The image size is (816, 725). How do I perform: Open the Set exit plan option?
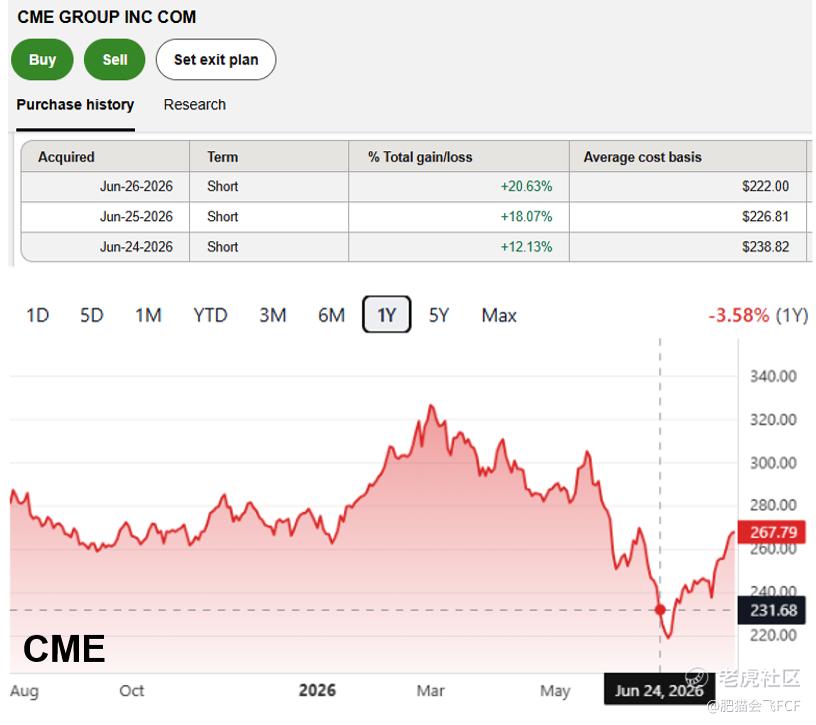click(216, 60)
